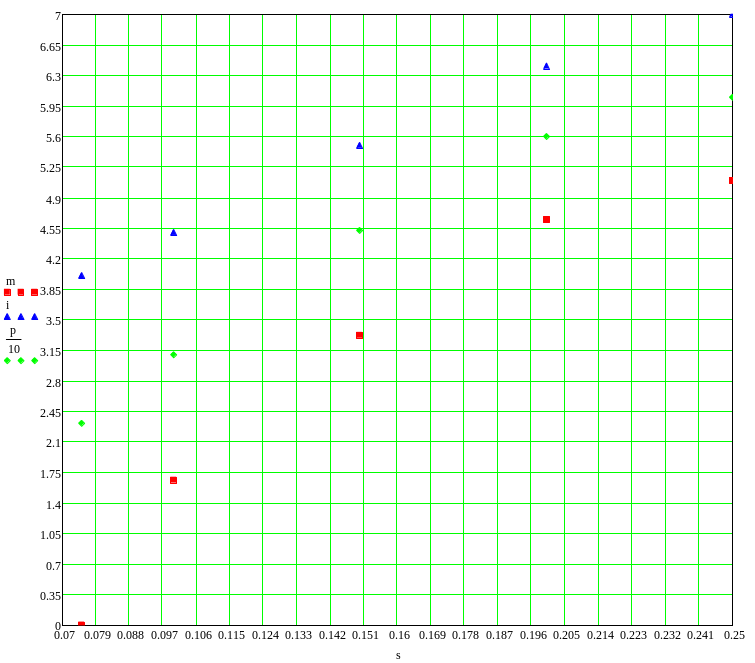Screen dimensions: 755x663
Task: Click the y-axis value 6.3
Action: pos(53,77)
